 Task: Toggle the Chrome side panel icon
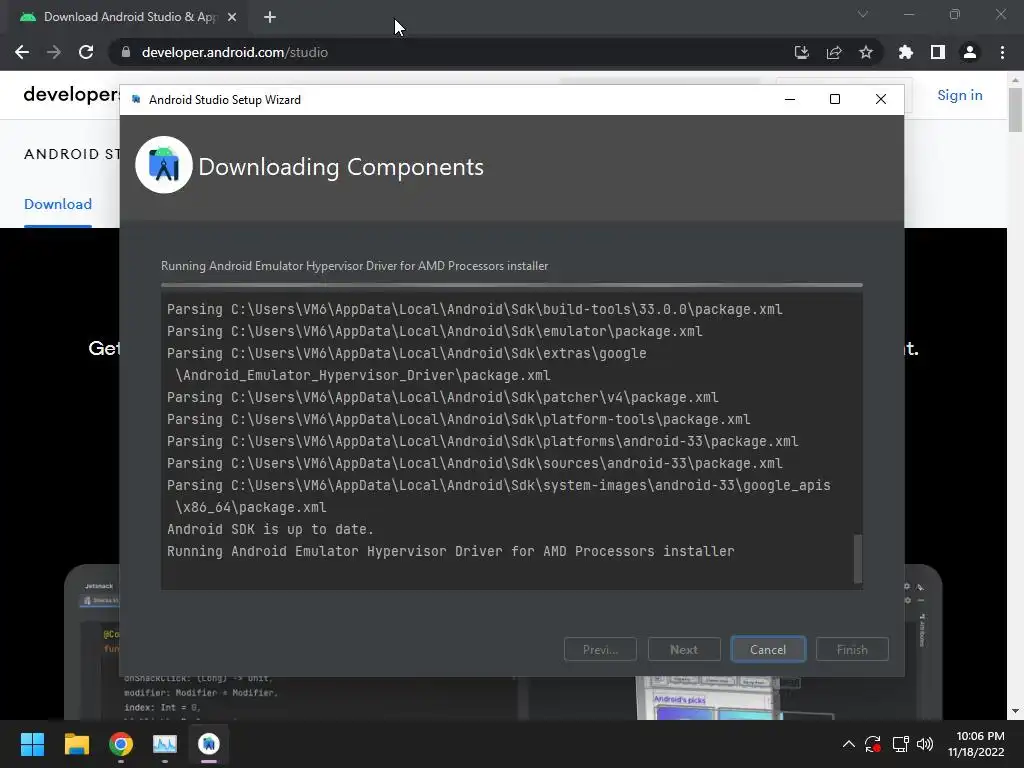[x=938, y=52]
